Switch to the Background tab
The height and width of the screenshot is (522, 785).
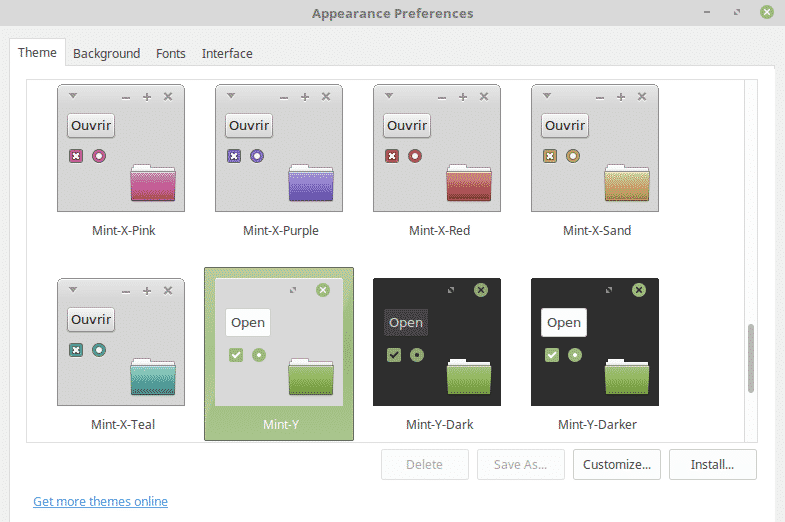[x=106, y=54]
